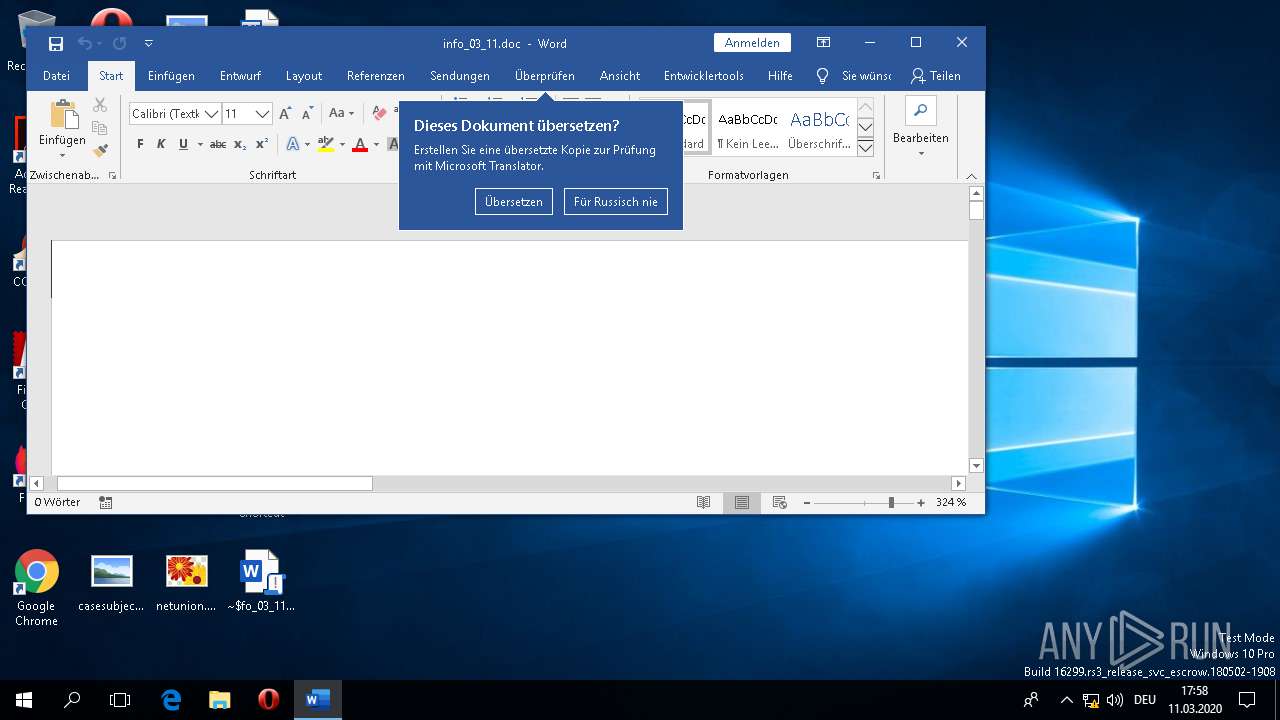Apply yellow text highlight color

click(325, 144)
